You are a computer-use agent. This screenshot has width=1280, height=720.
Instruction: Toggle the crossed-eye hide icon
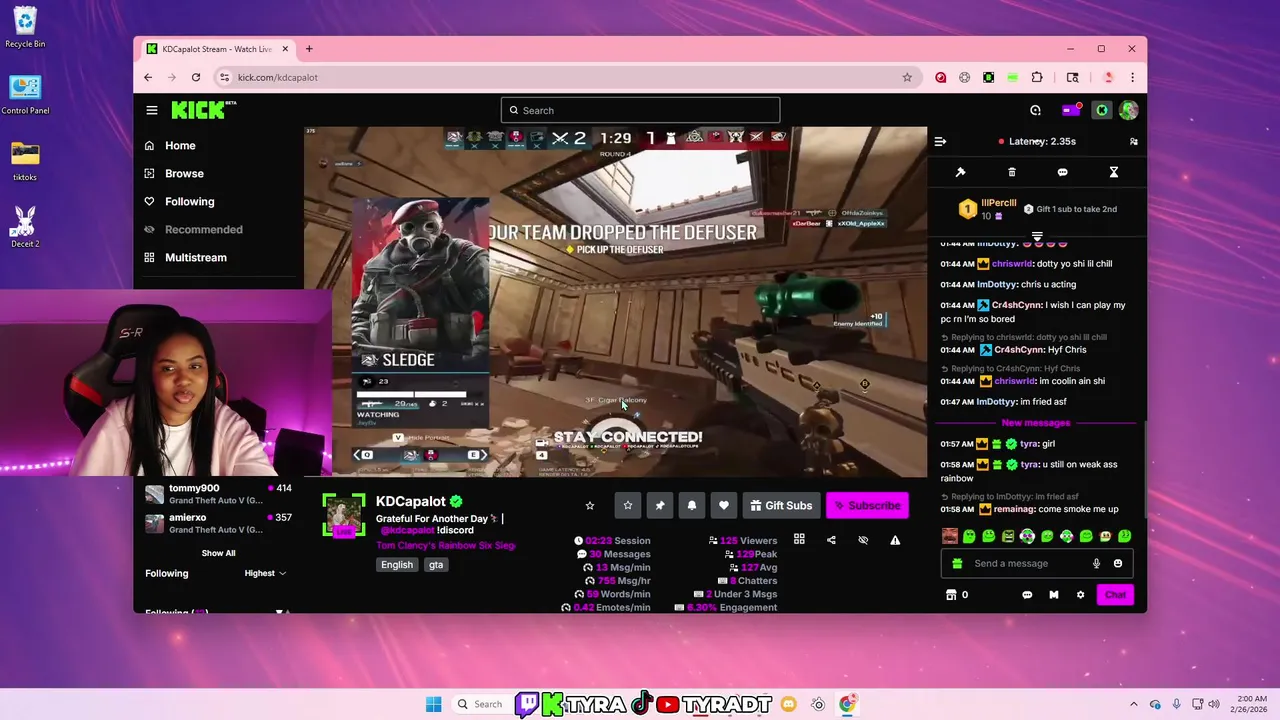point(863,540)
